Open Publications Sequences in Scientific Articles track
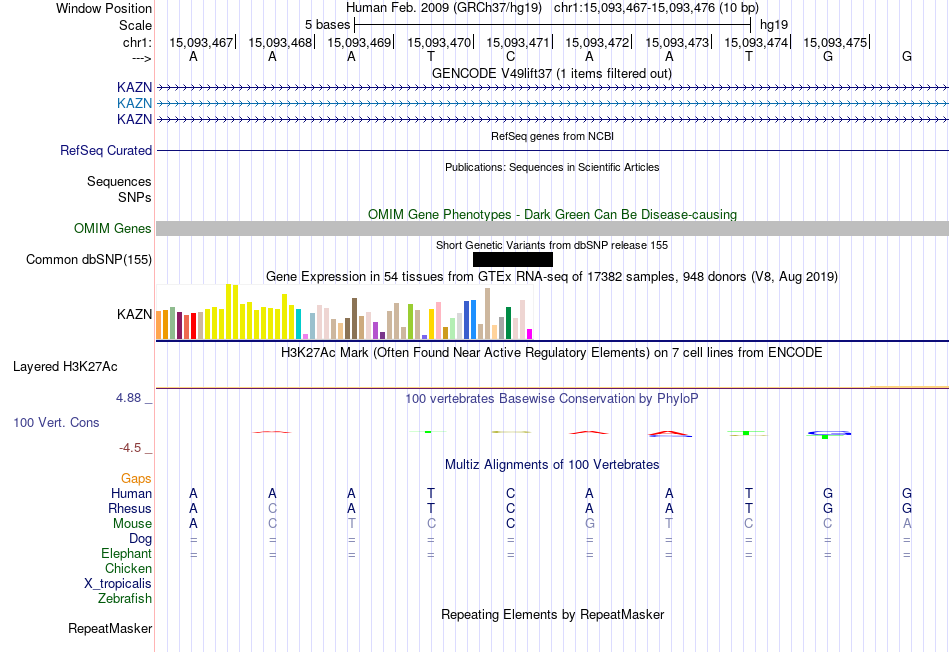 [x=552, y=167]
